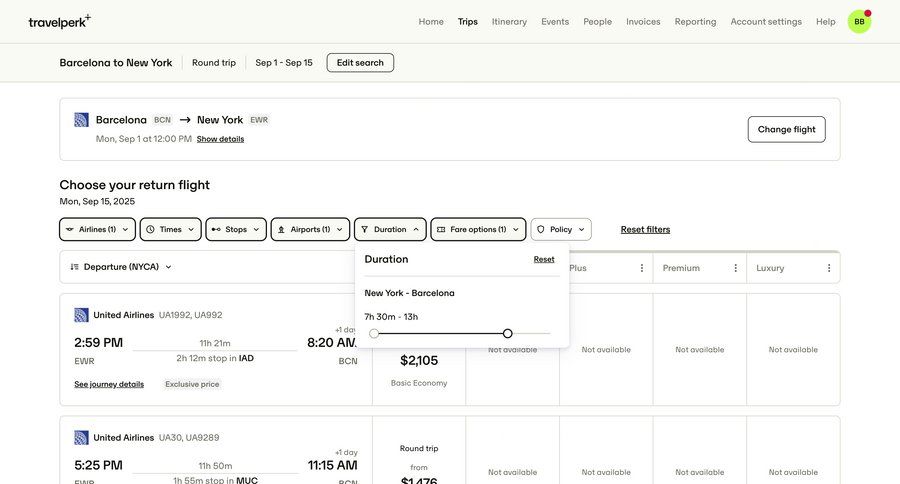The height and width of the screenshot is (484, 900).
Task: Click United Airlines logo on UA1992 flight
Action: tap(82, 315)
